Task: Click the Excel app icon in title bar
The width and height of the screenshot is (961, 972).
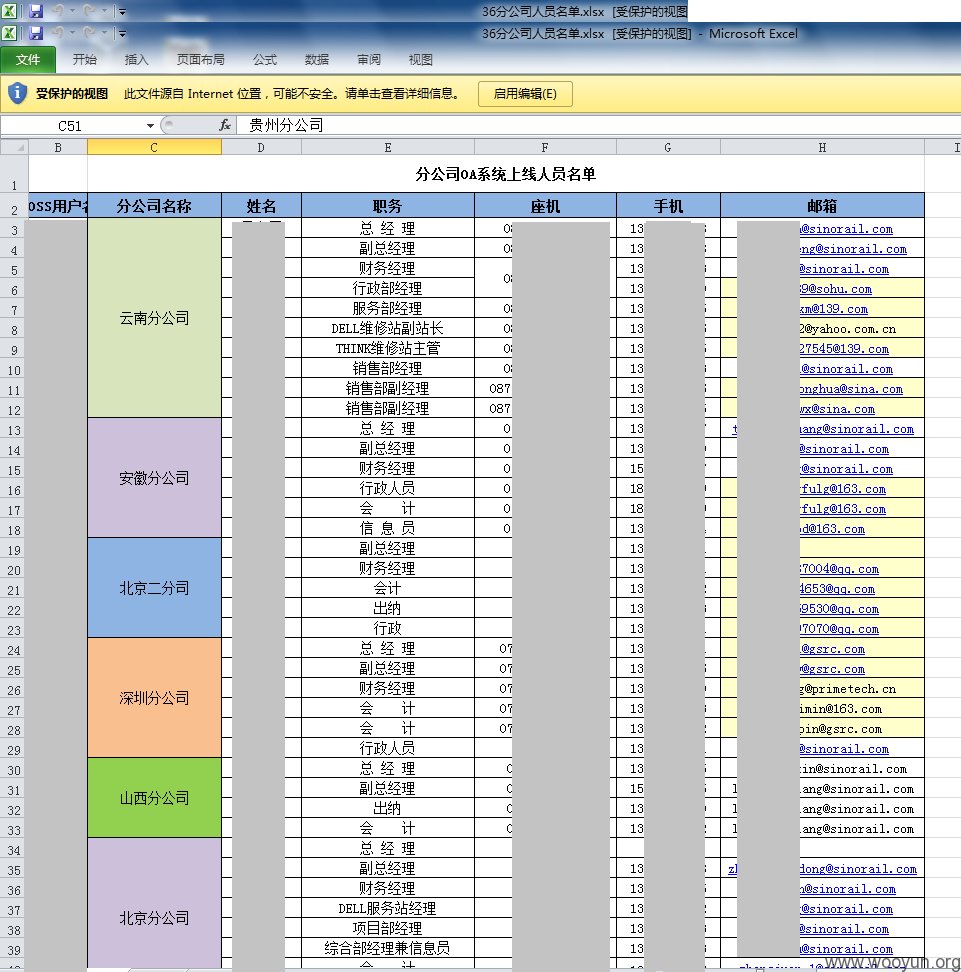Action: [x=9, y=33]
